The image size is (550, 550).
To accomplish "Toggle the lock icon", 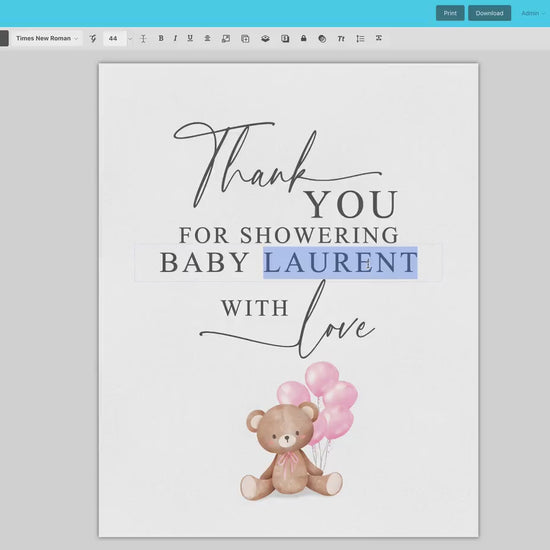I will click(x=304, y=38).
